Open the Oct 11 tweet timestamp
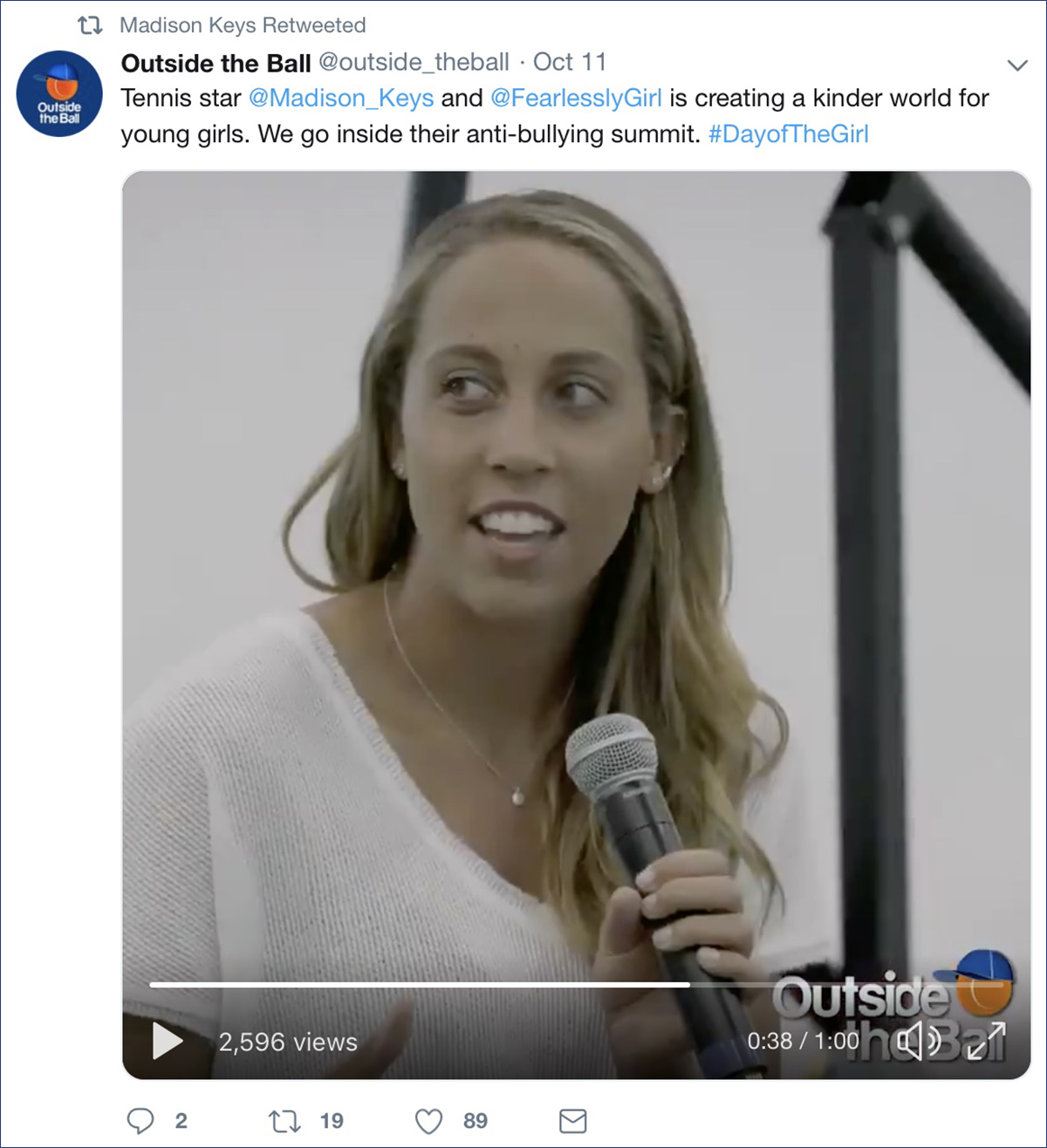 tap(570, 63)
